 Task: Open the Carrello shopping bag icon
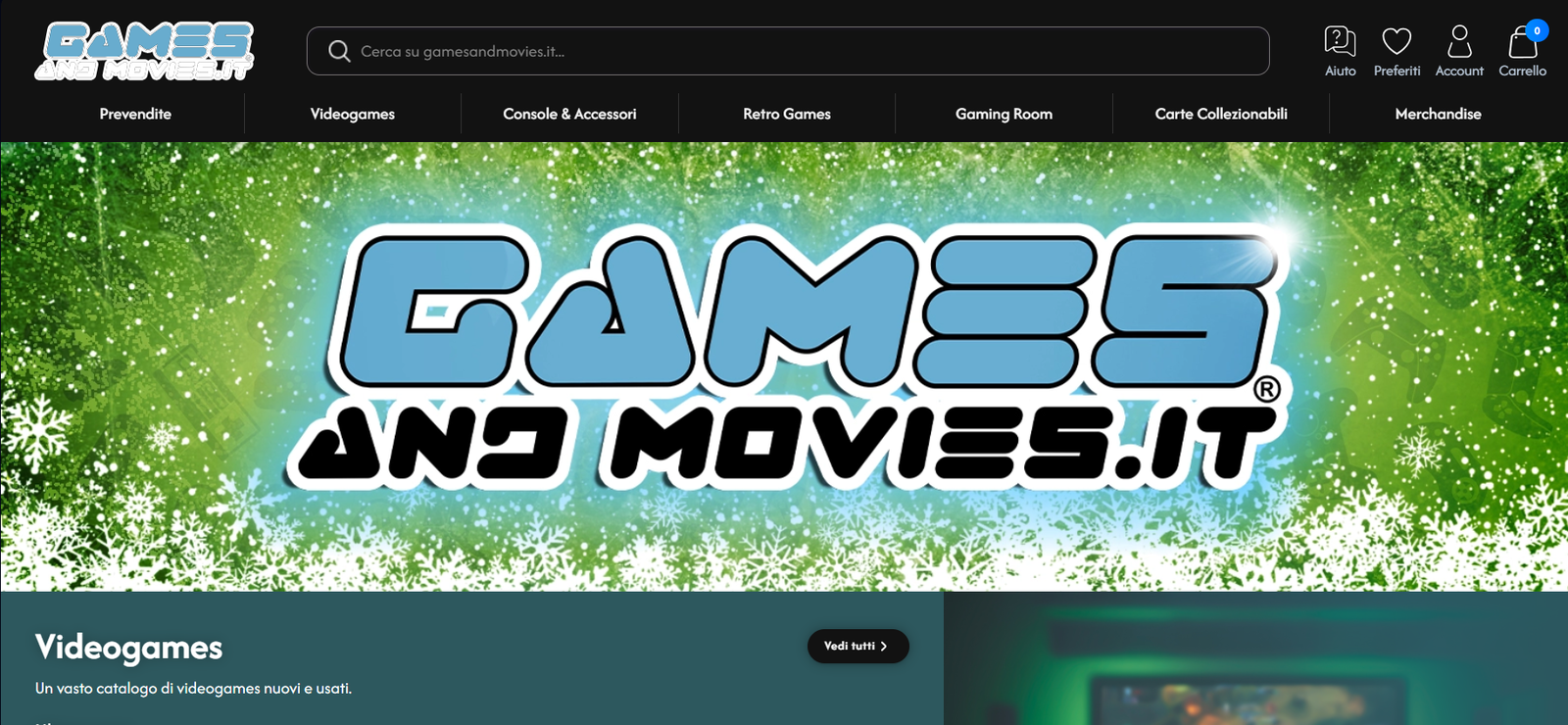click(1522, 43)
